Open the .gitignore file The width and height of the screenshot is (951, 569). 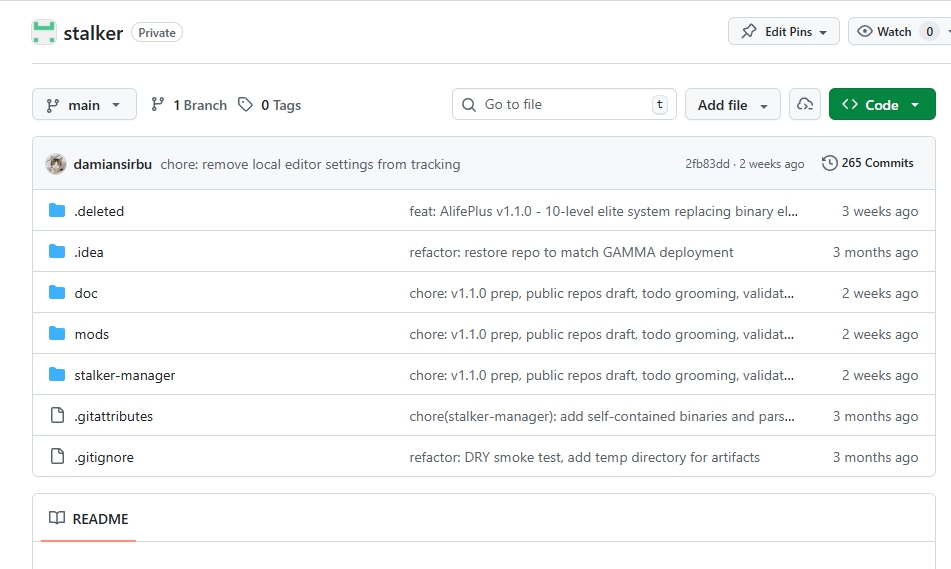coord(104,457)
